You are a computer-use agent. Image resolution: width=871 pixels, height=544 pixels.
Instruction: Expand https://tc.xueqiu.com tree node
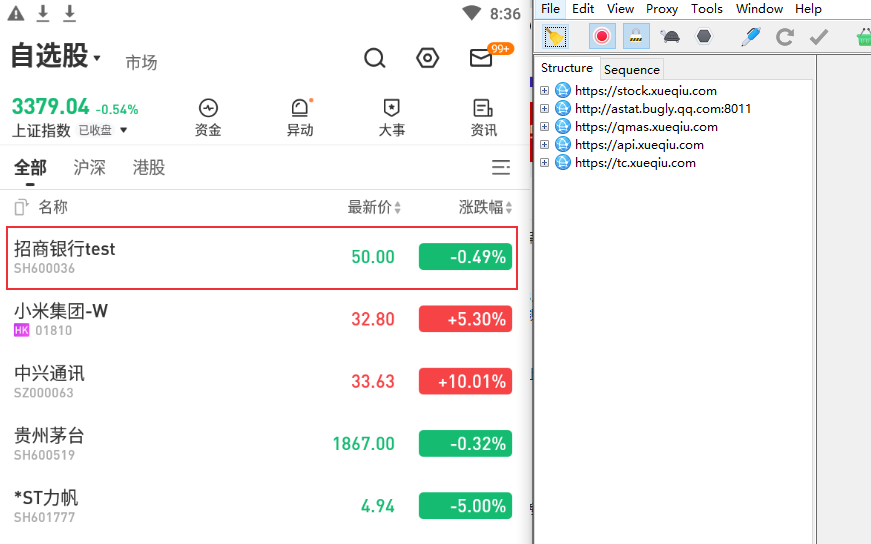click(x=544, y=163)
